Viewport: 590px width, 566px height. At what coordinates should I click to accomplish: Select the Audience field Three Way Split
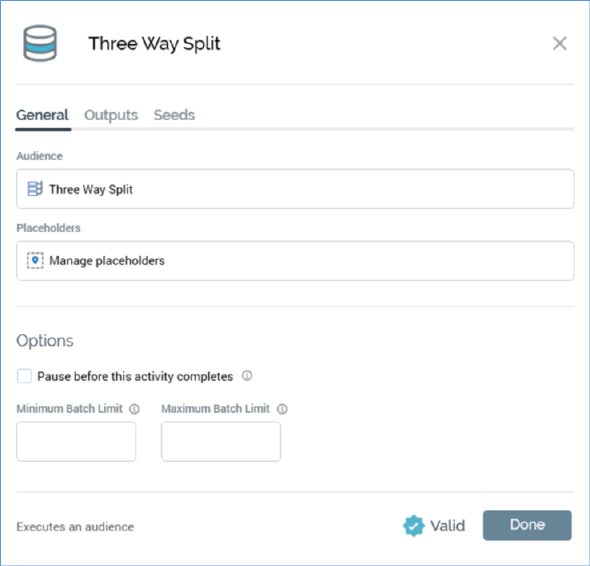[x=295, y=189]
